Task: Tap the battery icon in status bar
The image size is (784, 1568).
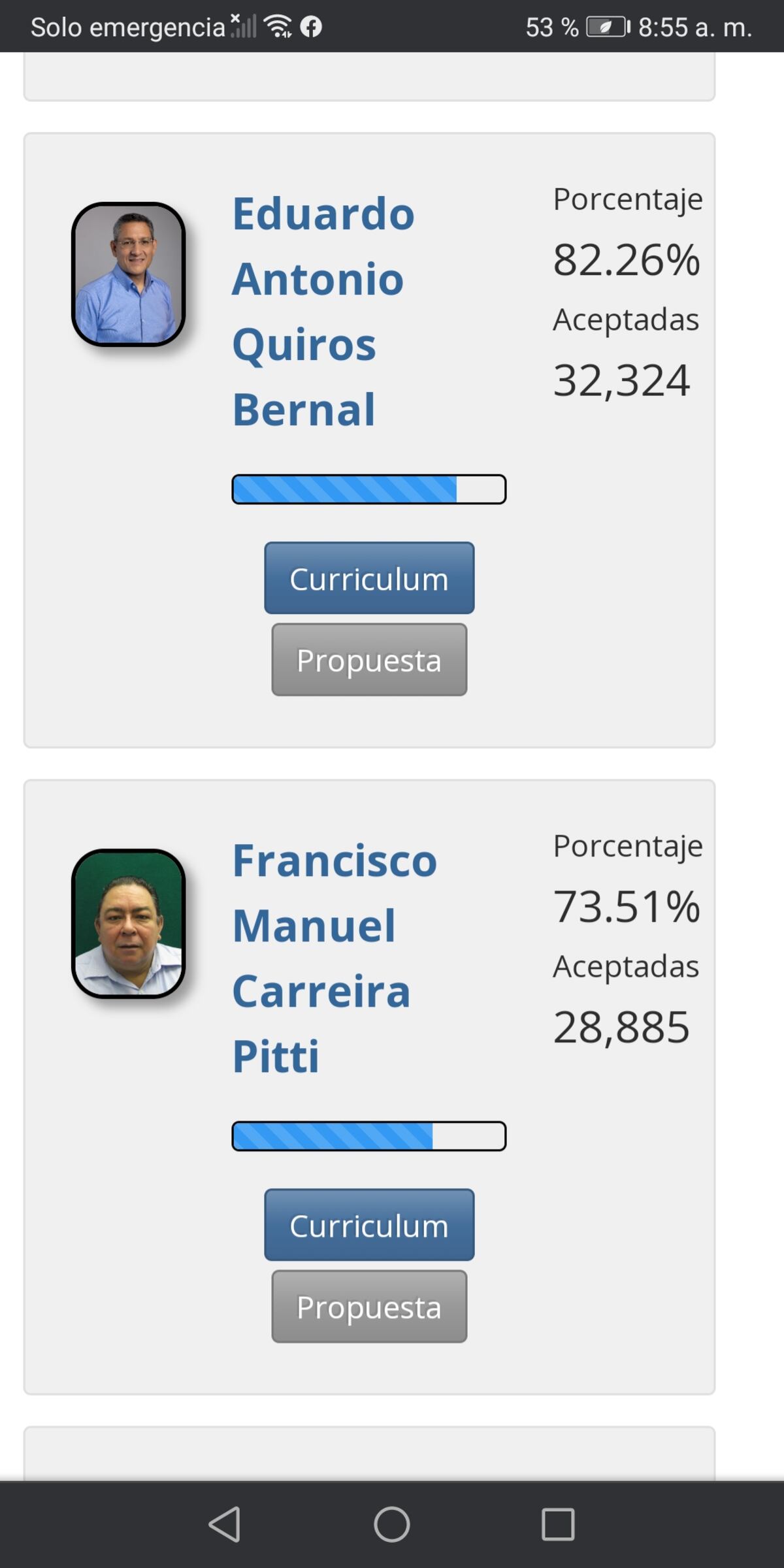Action: click(x=607, y=27)
